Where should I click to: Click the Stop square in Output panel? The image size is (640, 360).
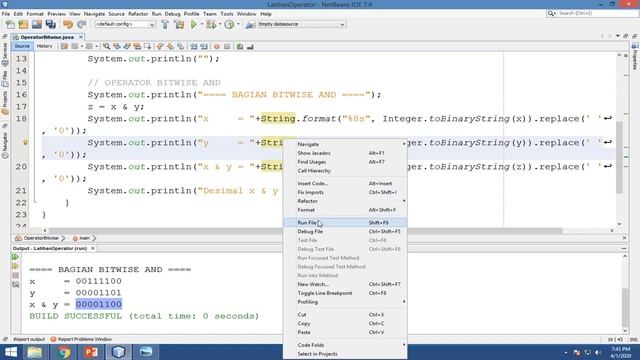(16, 276)
